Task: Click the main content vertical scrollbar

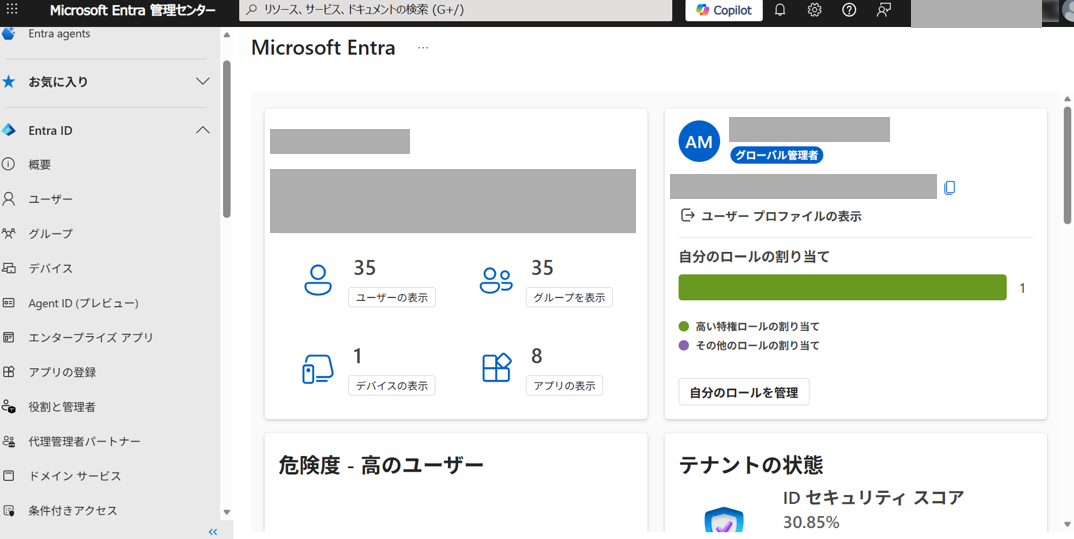Action: point(1067,164)
